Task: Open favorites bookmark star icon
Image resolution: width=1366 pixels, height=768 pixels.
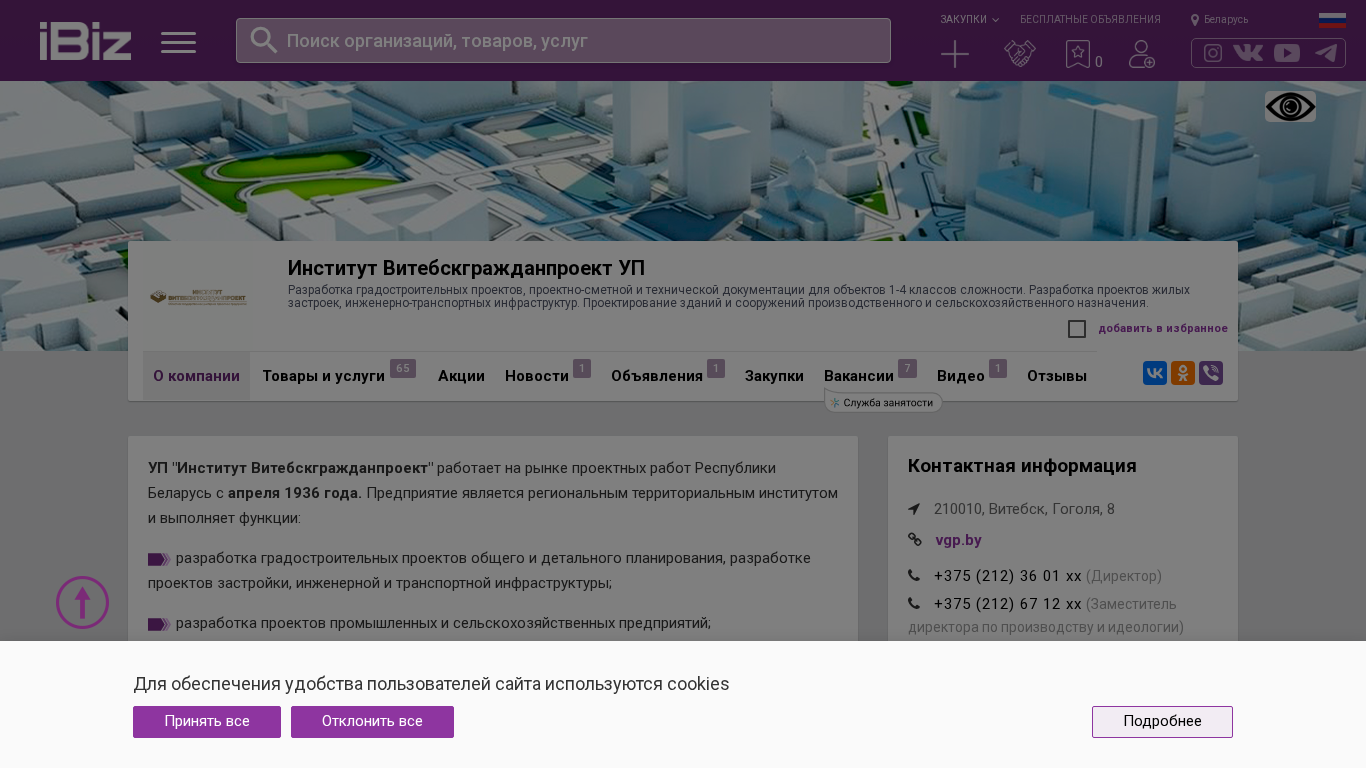Action: click(x=1078, y=54)
